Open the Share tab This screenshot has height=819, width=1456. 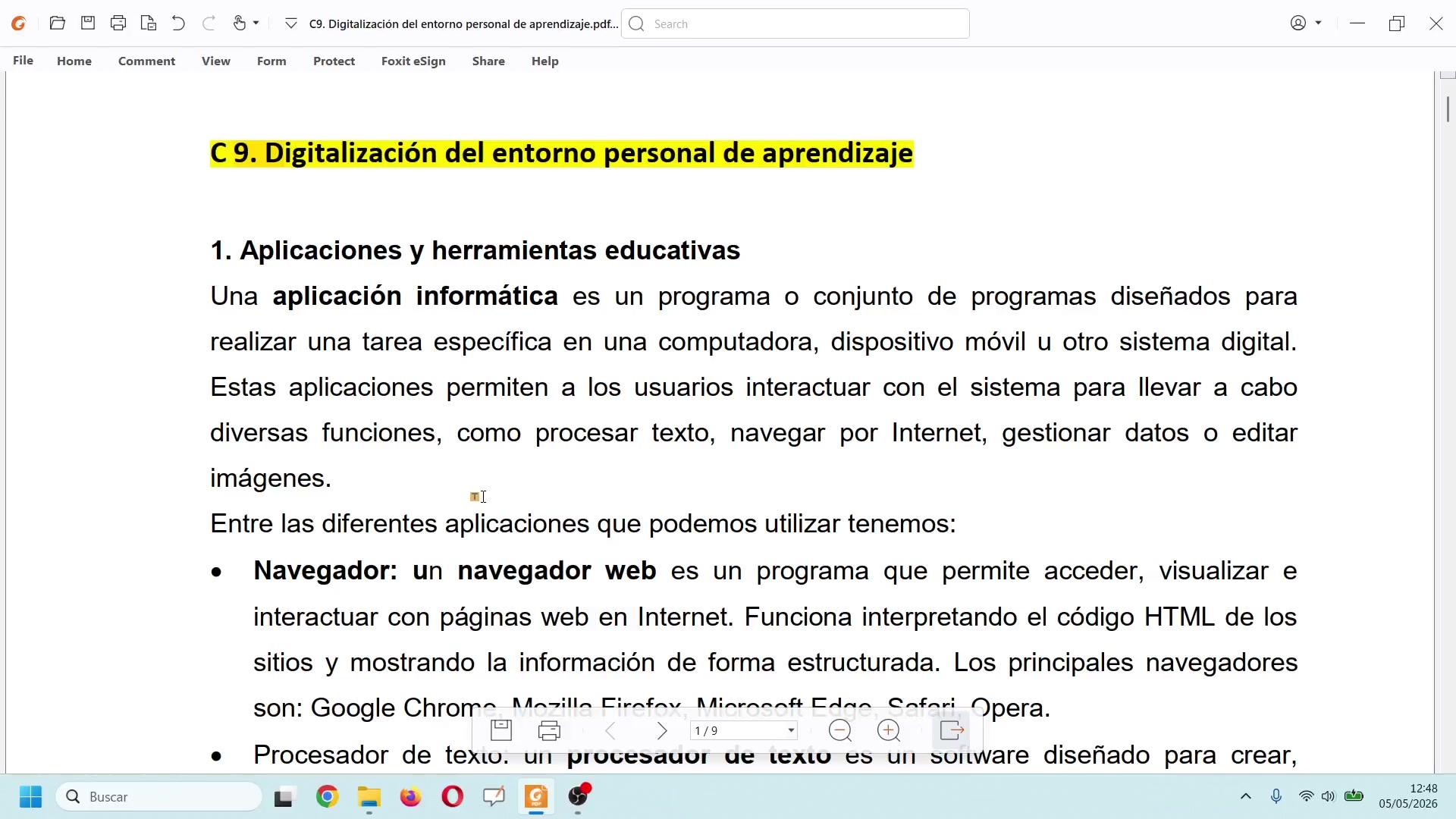tap(488, 61)
